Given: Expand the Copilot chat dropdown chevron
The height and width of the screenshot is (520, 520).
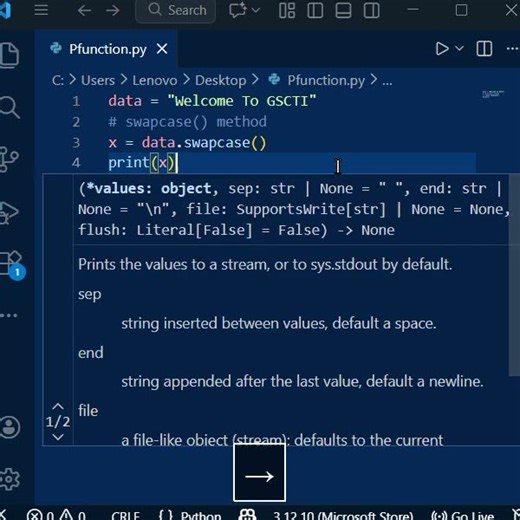Looking at the screenshot, I should click(x=256, y=10).
